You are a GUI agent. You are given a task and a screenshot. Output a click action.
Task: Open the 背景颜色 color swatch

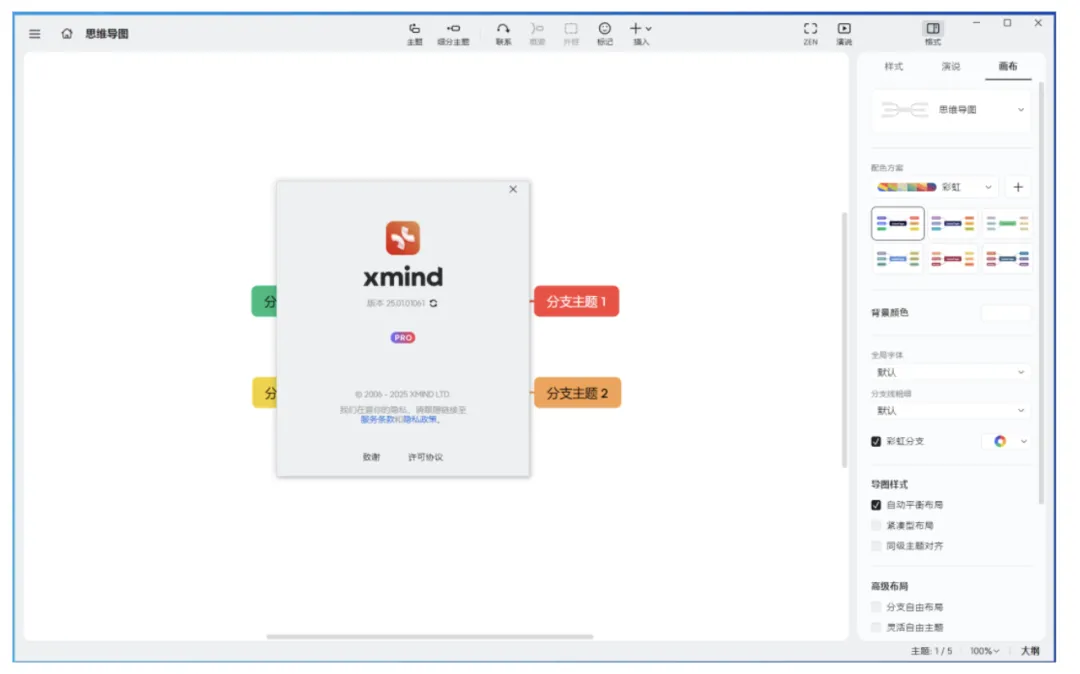click(x=1006, y=313)
